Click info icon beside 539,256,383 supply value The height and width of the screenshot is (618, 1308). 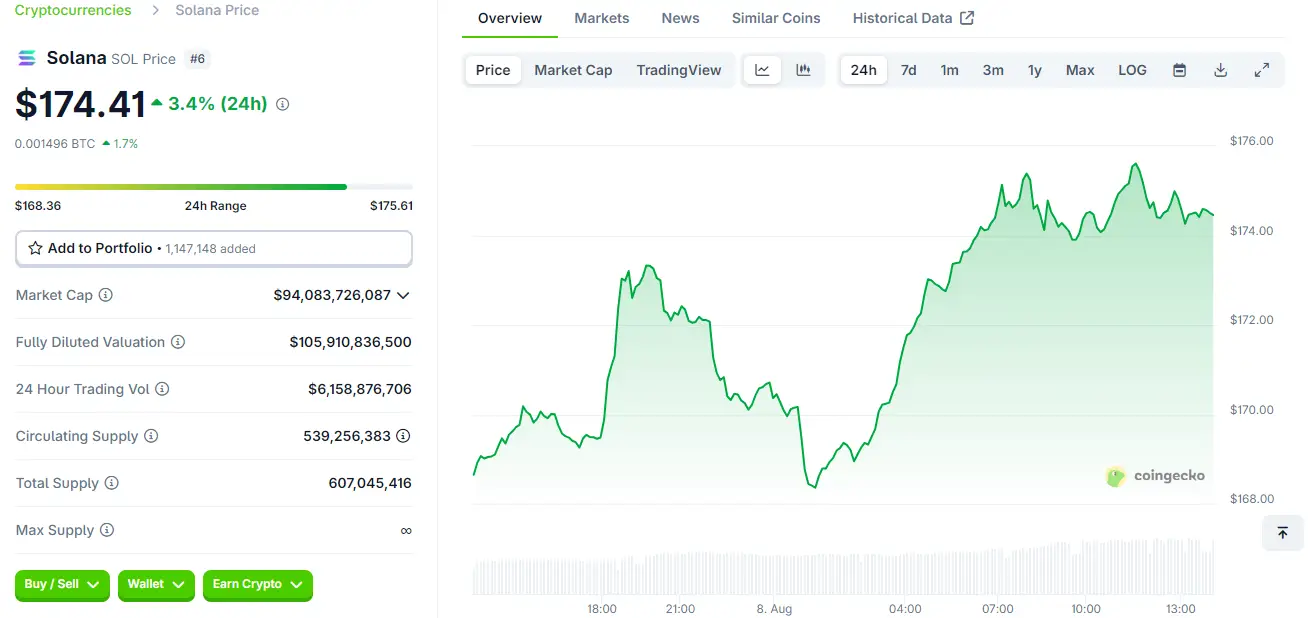403,436
